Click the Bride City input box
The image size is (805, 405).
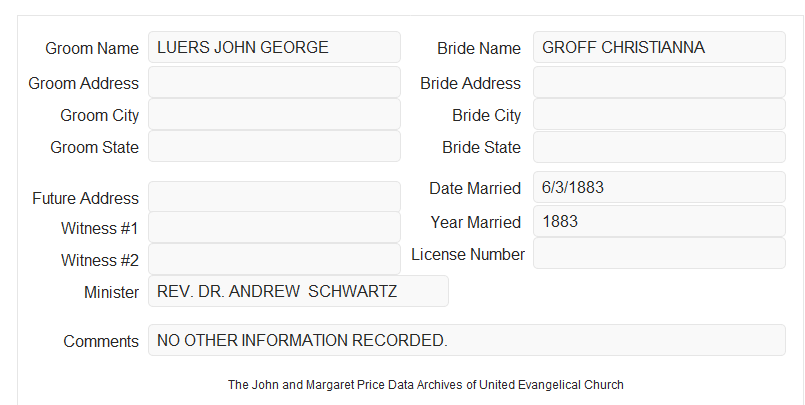(x=659, y=114)
